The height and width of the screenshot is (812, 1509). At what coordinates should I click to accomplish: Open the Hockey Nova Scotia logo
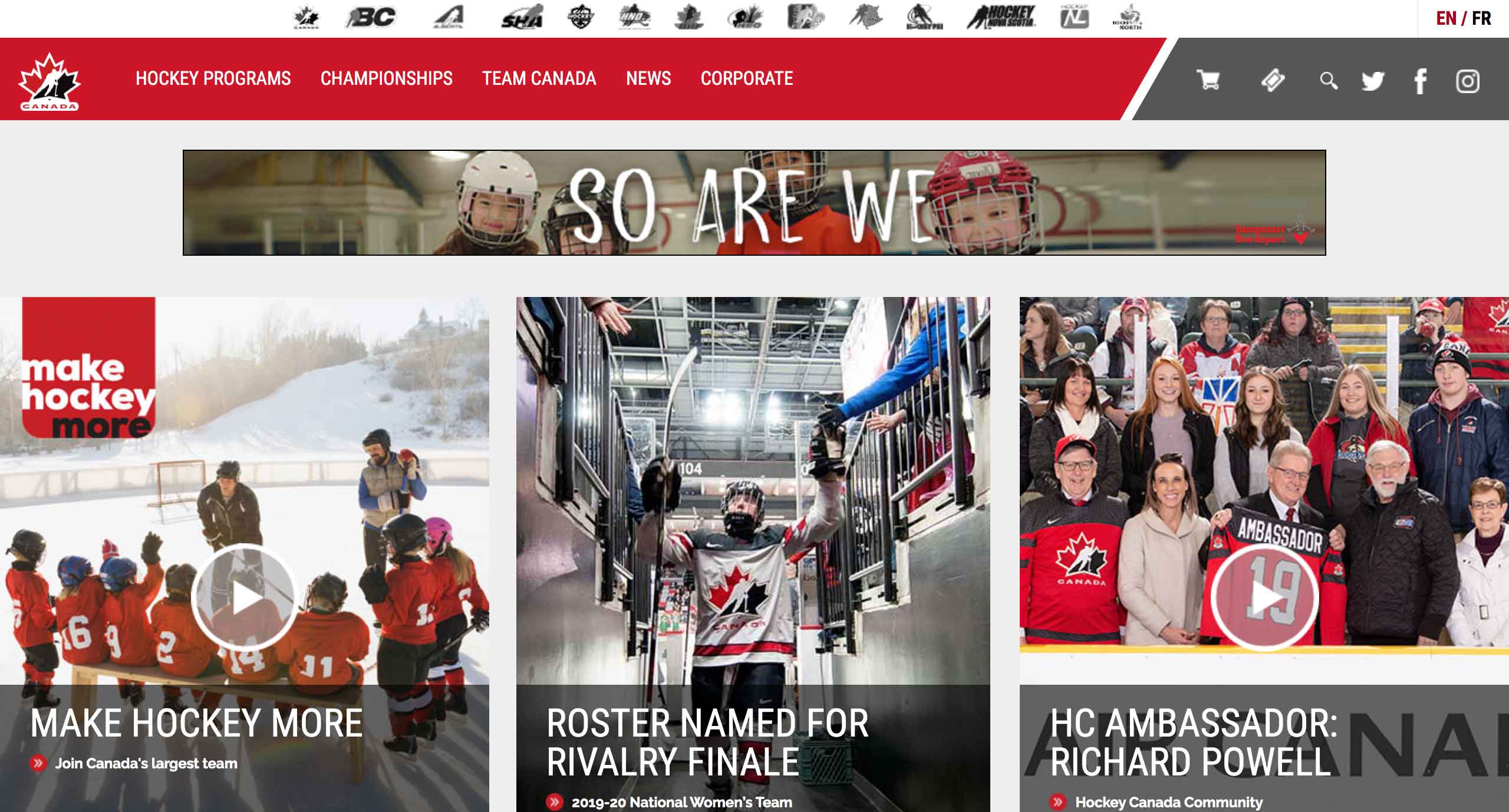[1001, 17]
